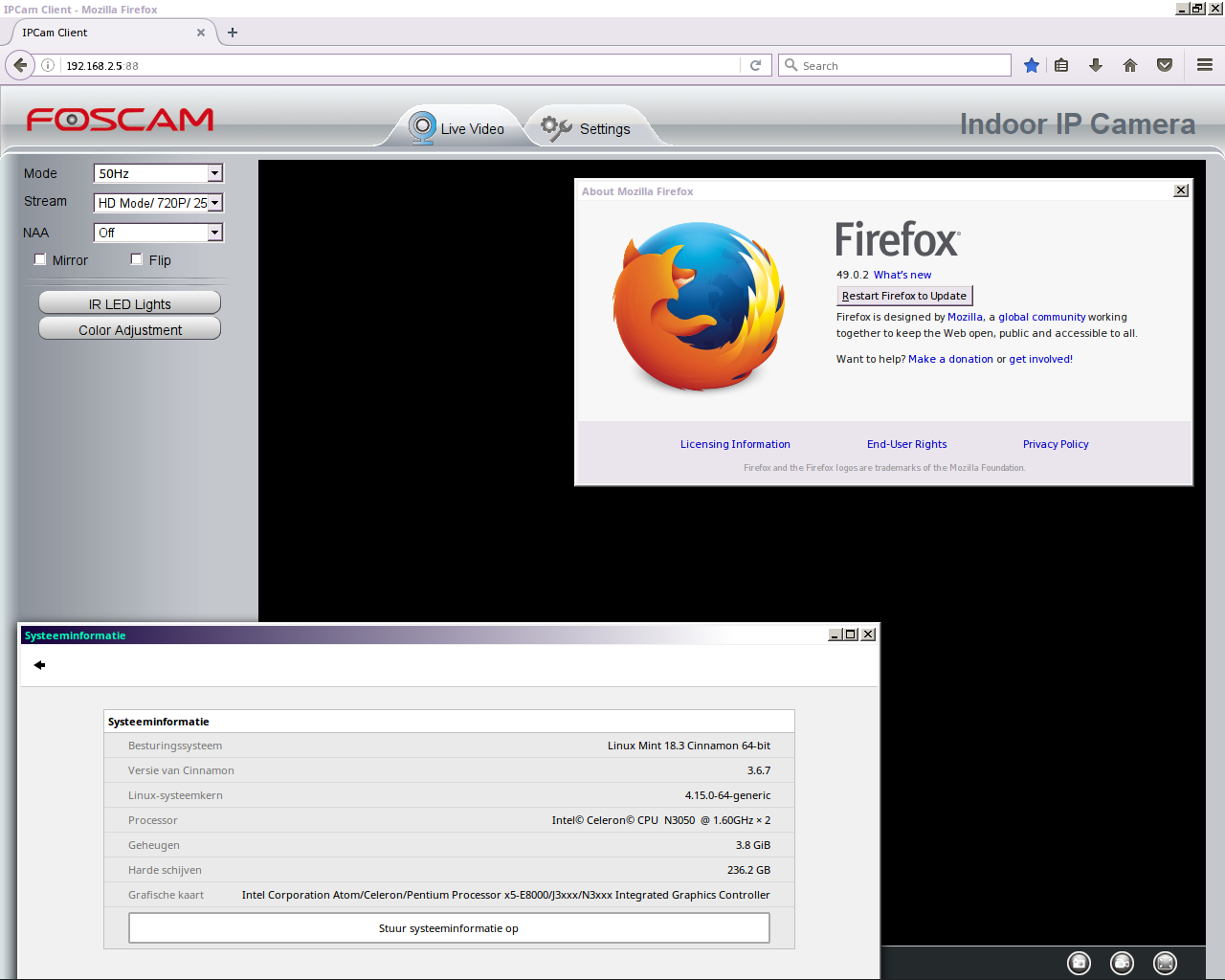This screenshot has width=1225, height=980.
Task: Show your bookmarks list
Action: [x=1061, y=65]
